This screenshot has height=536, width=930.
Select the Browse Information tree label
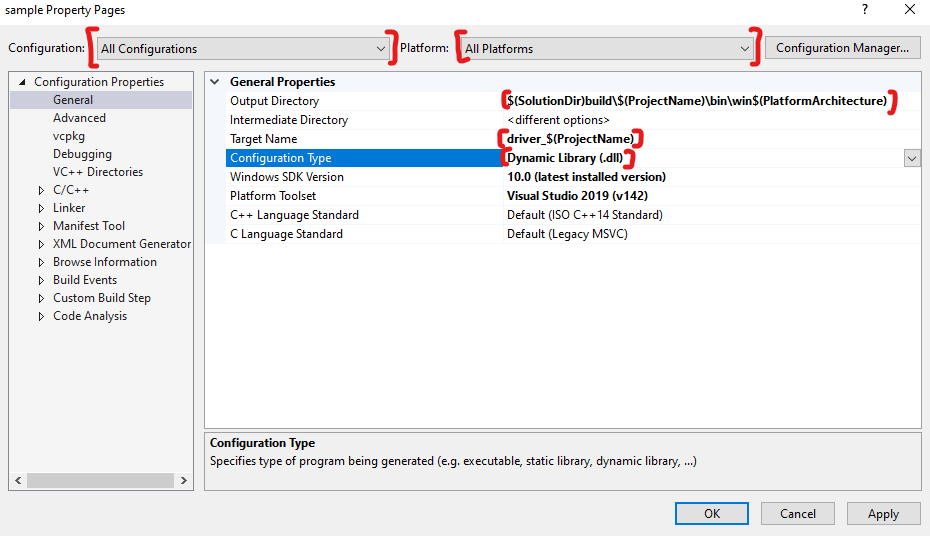coord(105,262)
